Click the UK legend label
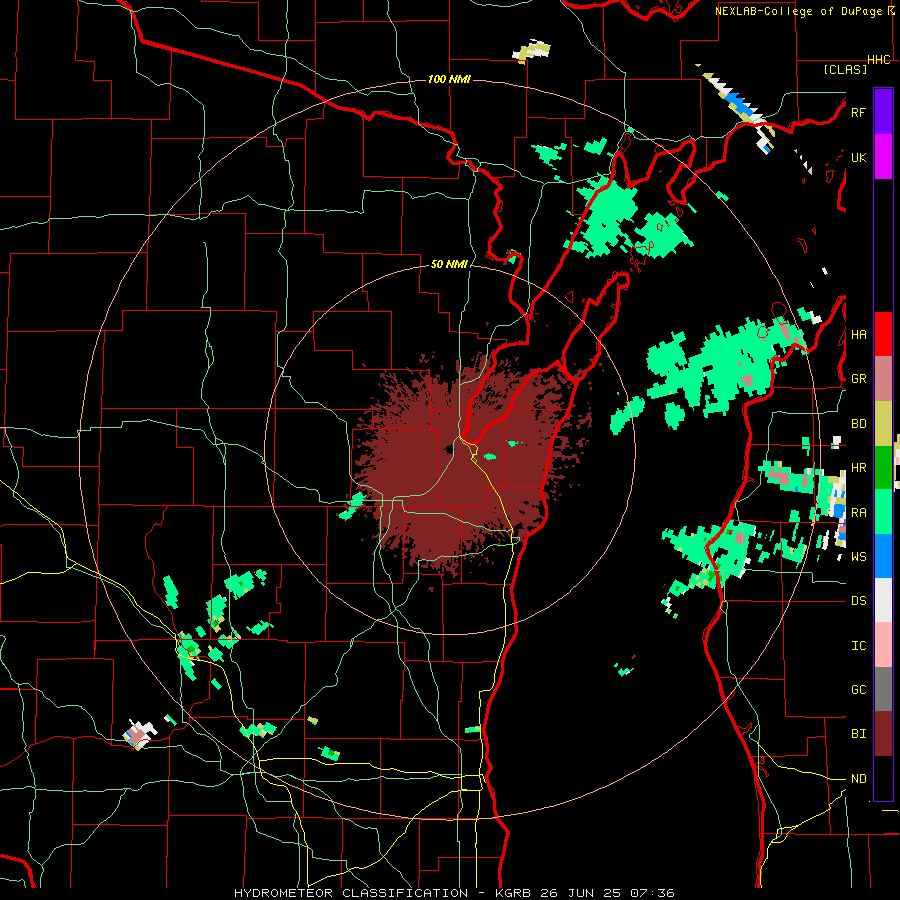The width and height of the screenshot is (900, 900). pos(858,158)
